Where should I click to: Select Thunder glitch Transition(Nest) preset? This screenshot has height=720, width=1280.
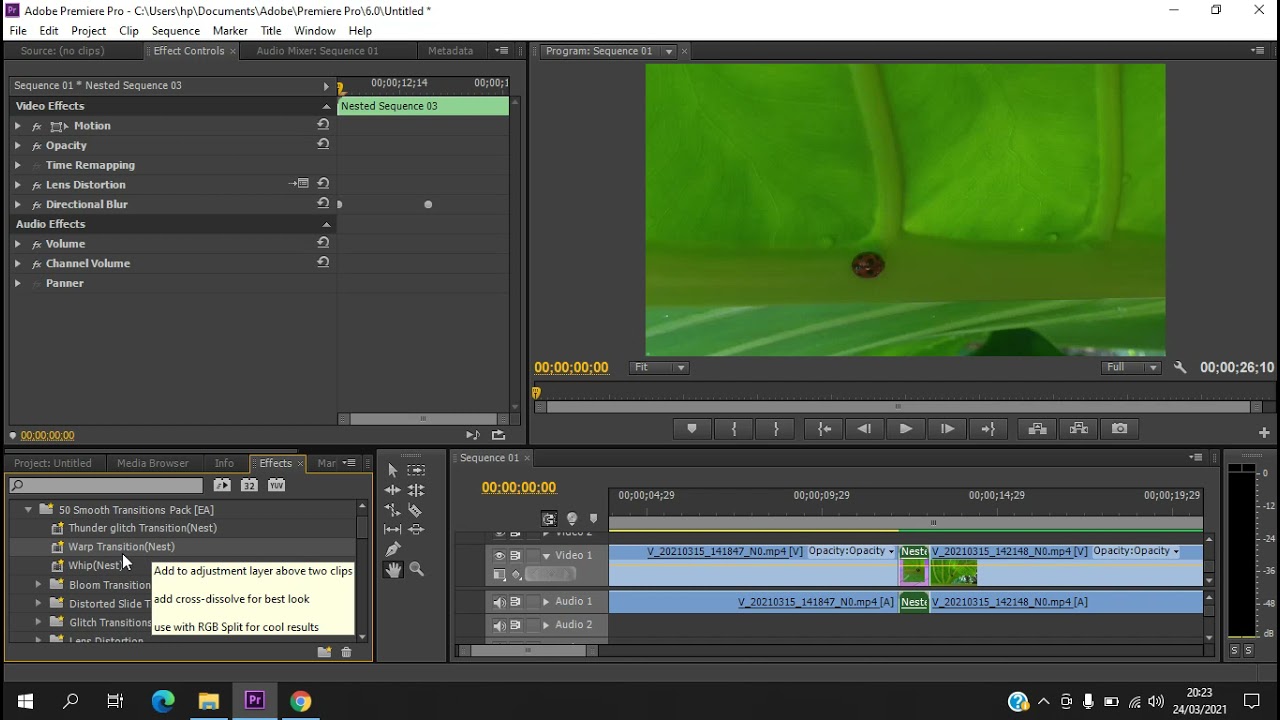pos(142,528)
